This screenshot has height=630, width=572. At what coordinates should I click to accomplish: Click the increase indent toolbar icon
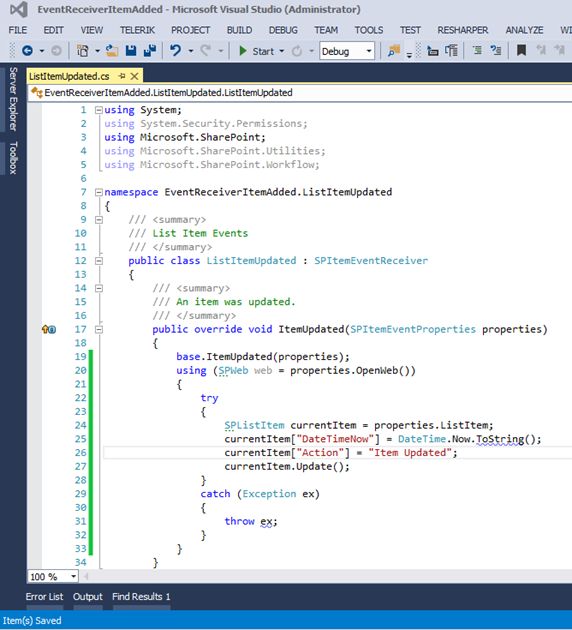[x=451, y=51]
